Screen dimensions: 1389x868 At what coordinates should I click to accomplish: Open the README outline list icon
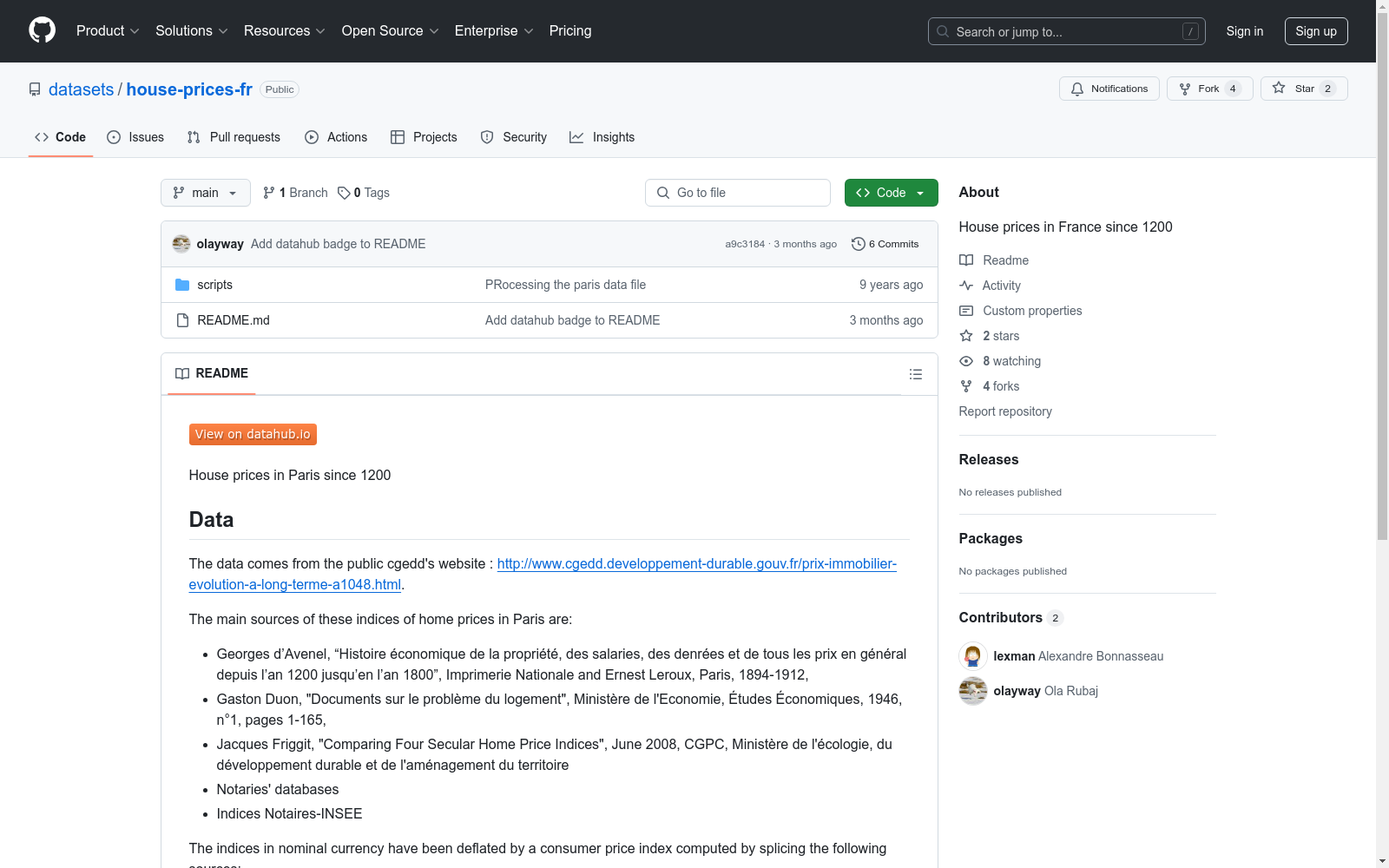pyautogui.click(x=916, y=374)
